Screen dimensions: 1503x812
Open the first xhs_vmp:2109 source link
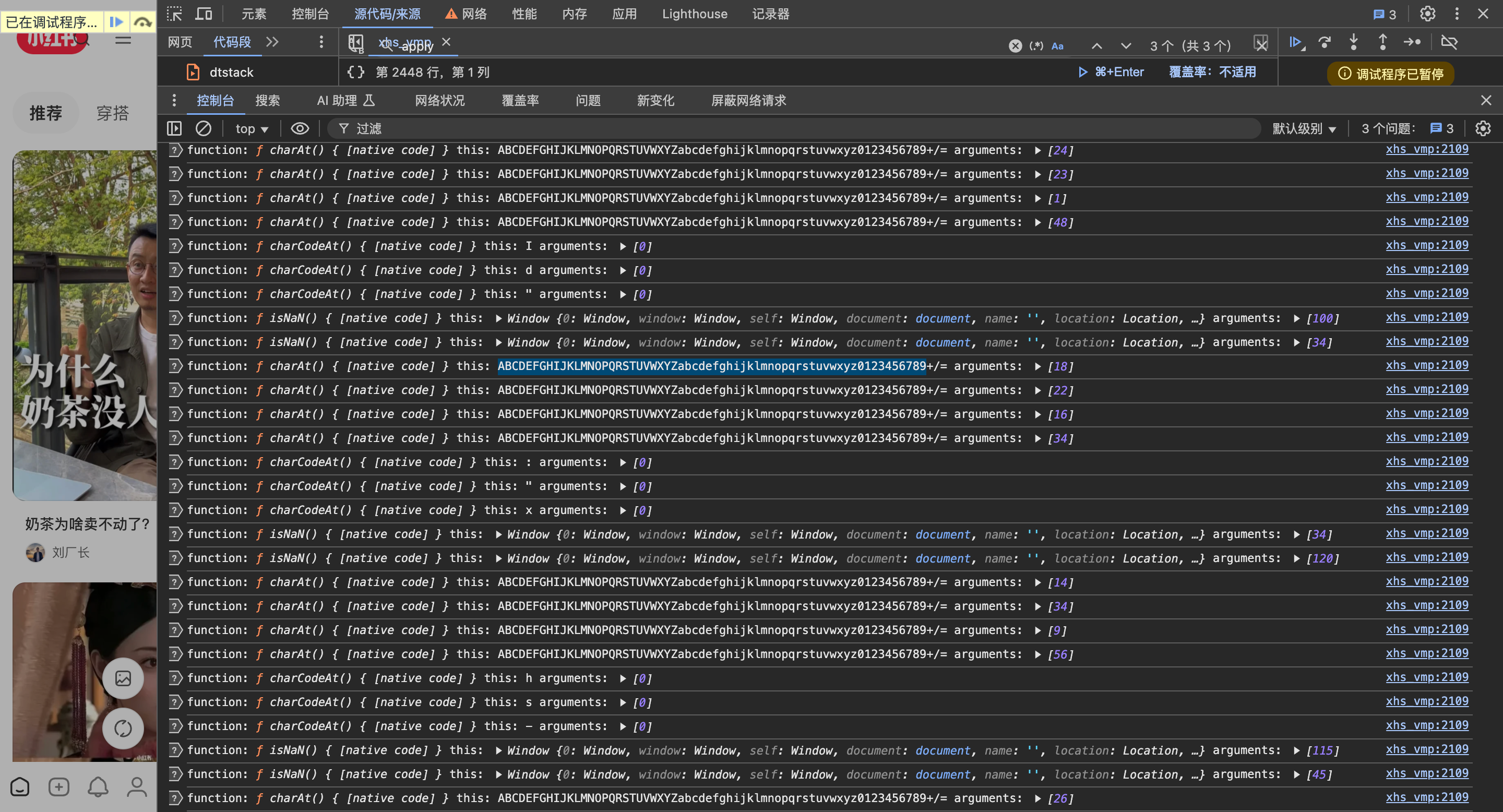[1427, 149]
